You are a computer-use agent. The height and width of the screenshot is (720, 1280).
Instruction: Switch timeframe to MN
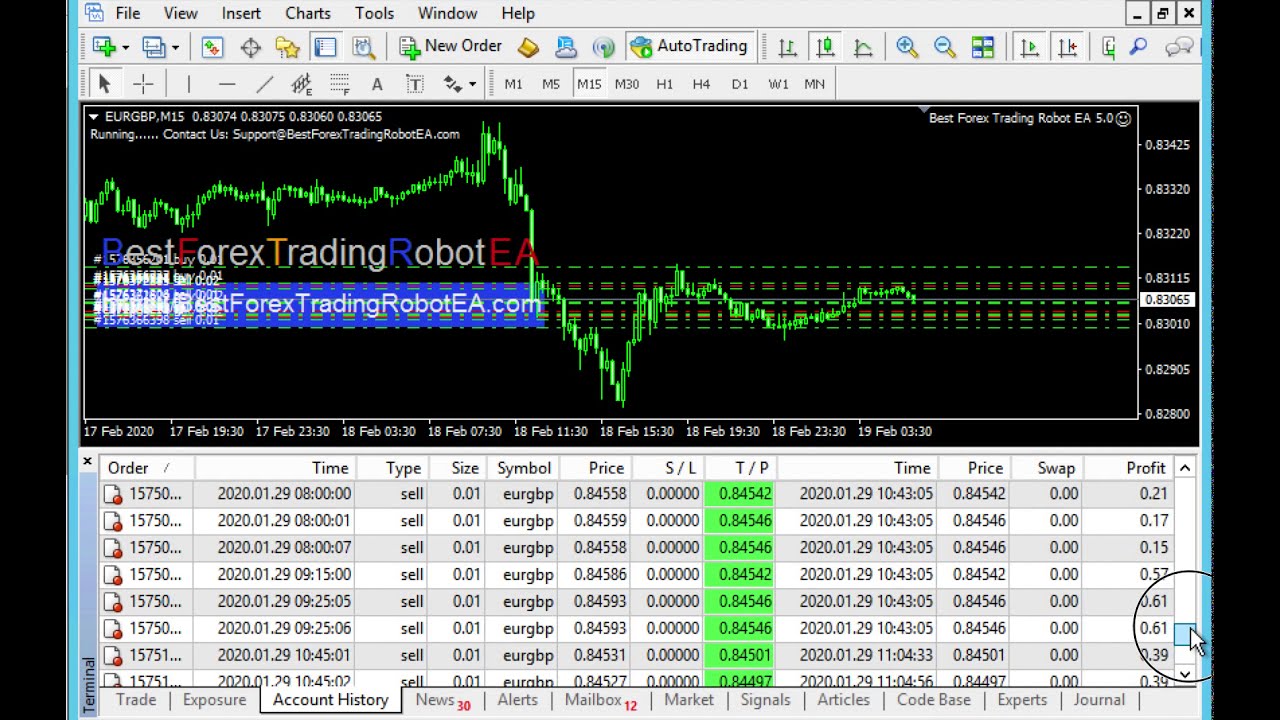tap(815, 84)
